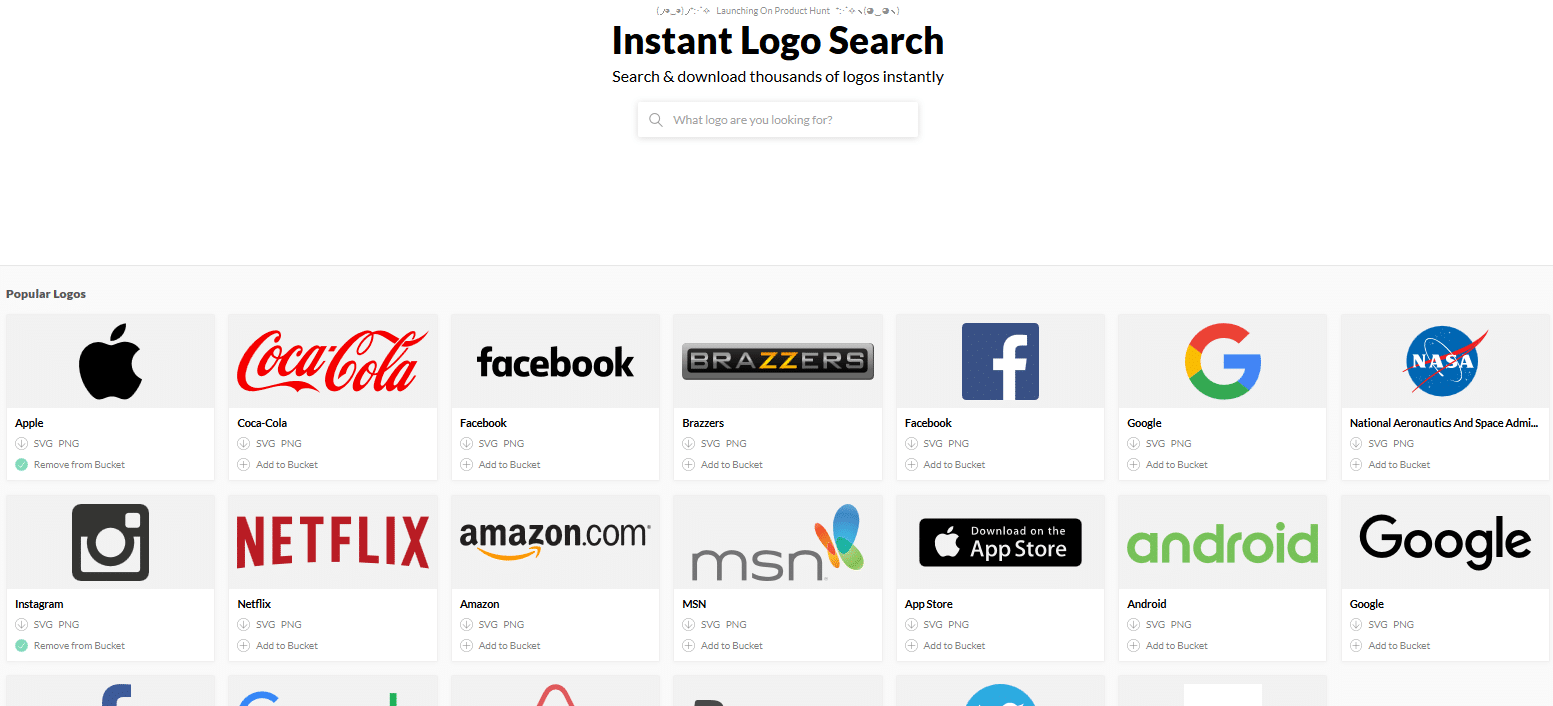Click the download icon under Android

[x=1133, y=624]
